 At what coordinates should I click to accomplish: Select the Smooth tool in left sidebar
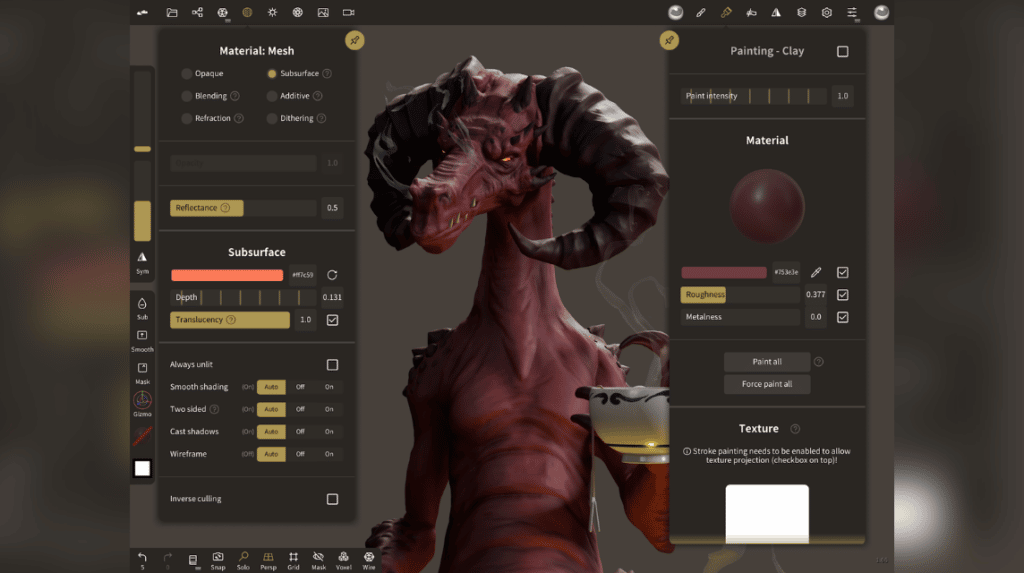click(x=142, y=340)
